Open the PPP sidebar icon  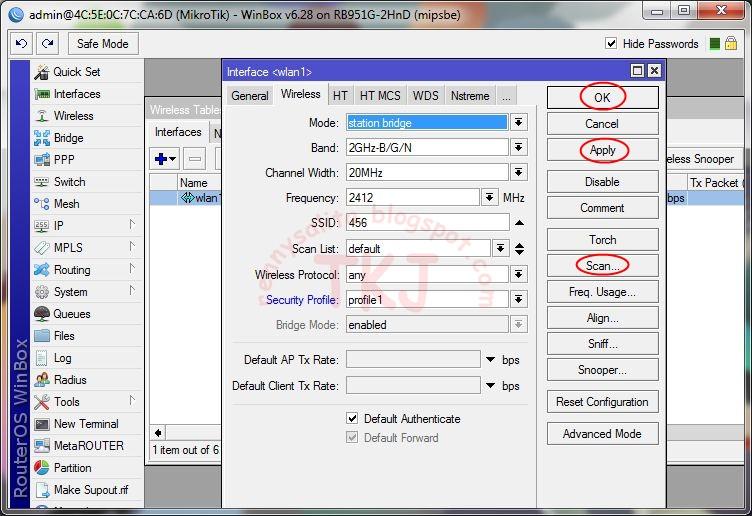(42, 160)
